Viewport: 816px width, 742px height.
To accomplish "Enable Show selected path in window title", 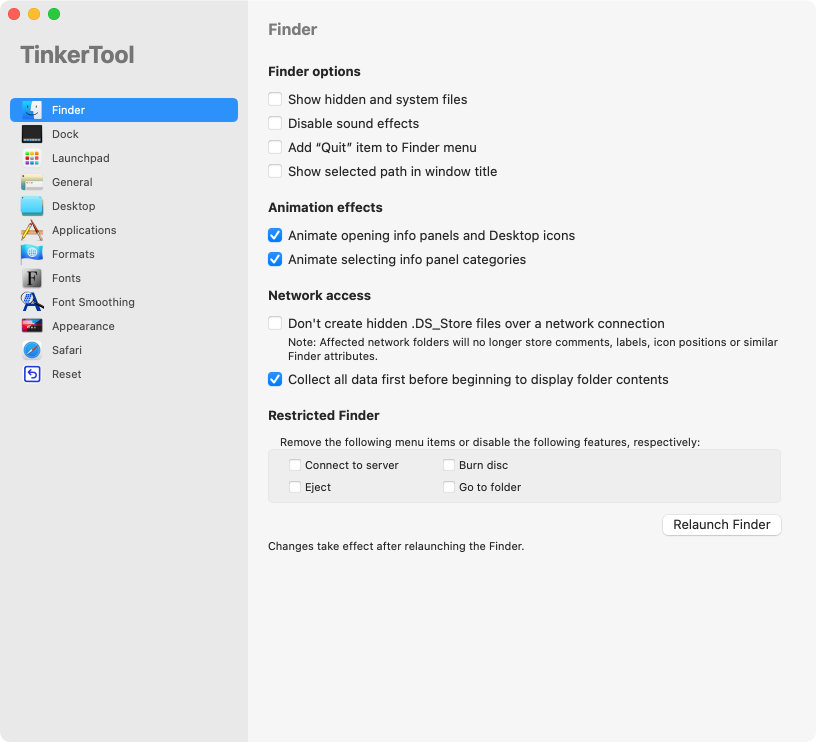I will click(x=275, y=171).
